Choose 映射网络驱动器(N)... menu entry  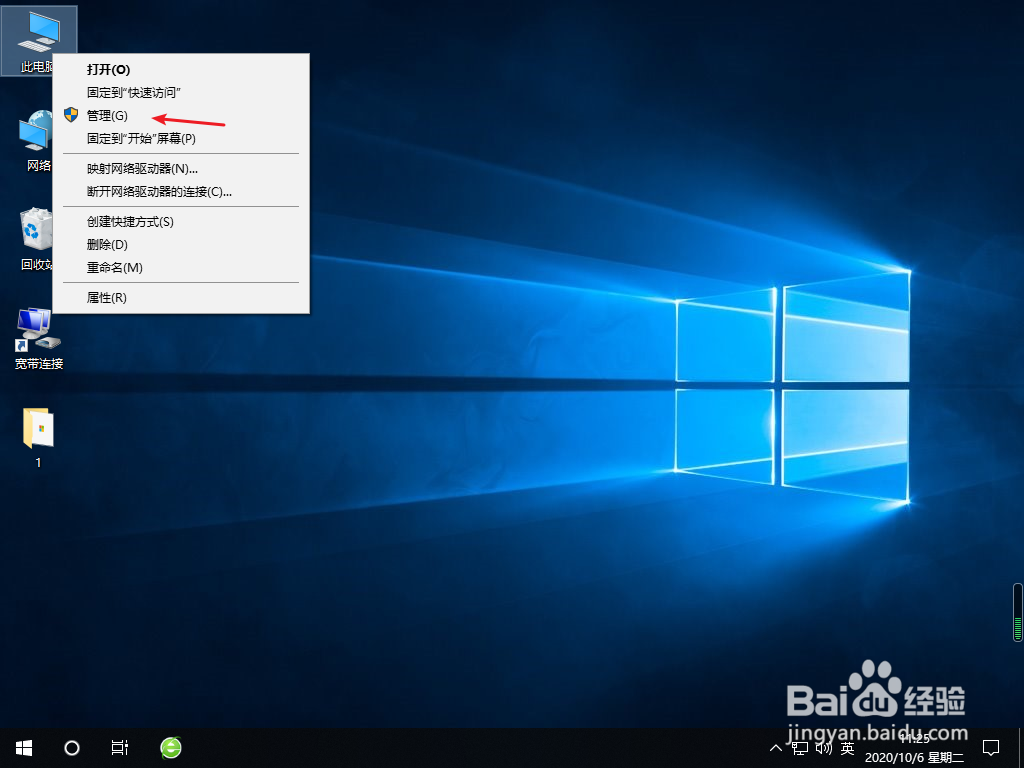(x=181, y=168)
